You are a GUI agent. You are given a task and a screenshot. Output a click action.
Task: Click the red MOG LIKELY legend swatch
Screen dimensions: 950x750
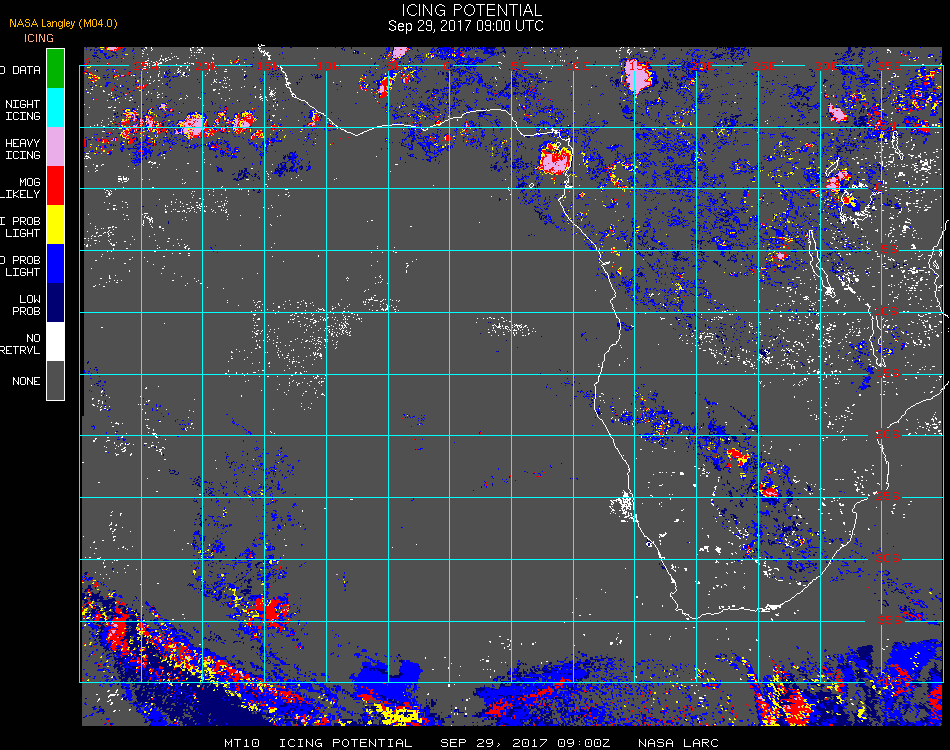(x=55, y=185)
